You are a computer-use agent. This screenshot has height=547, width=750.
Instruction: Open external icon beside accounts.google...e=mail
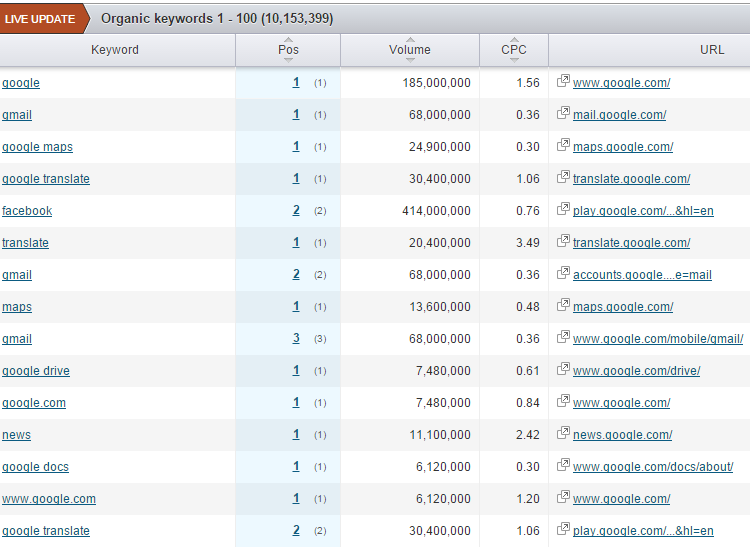[563, 273]
